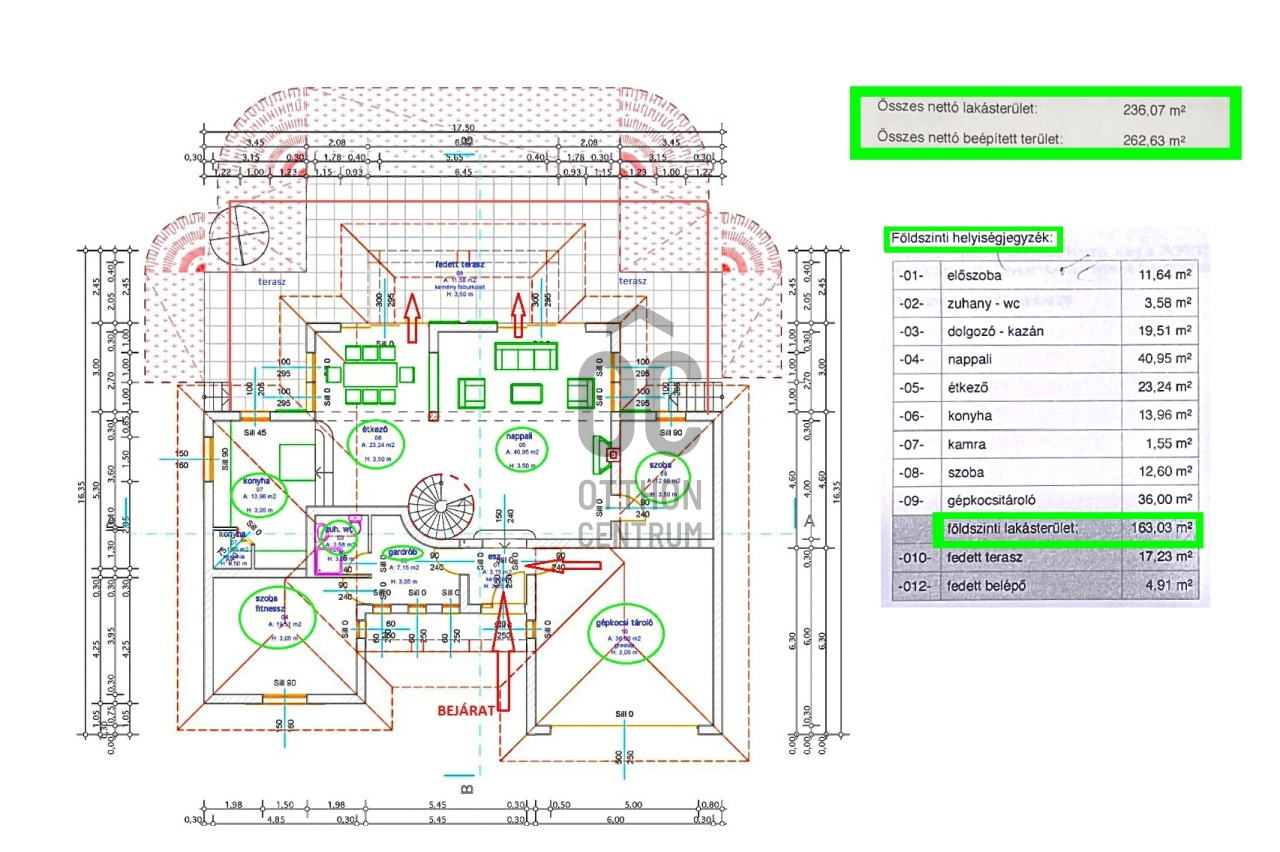1280x852 pixels.
Task: Click the highlighted földszinti lakásterület 163,03 m² row
Action: [x=1066, y=528]
